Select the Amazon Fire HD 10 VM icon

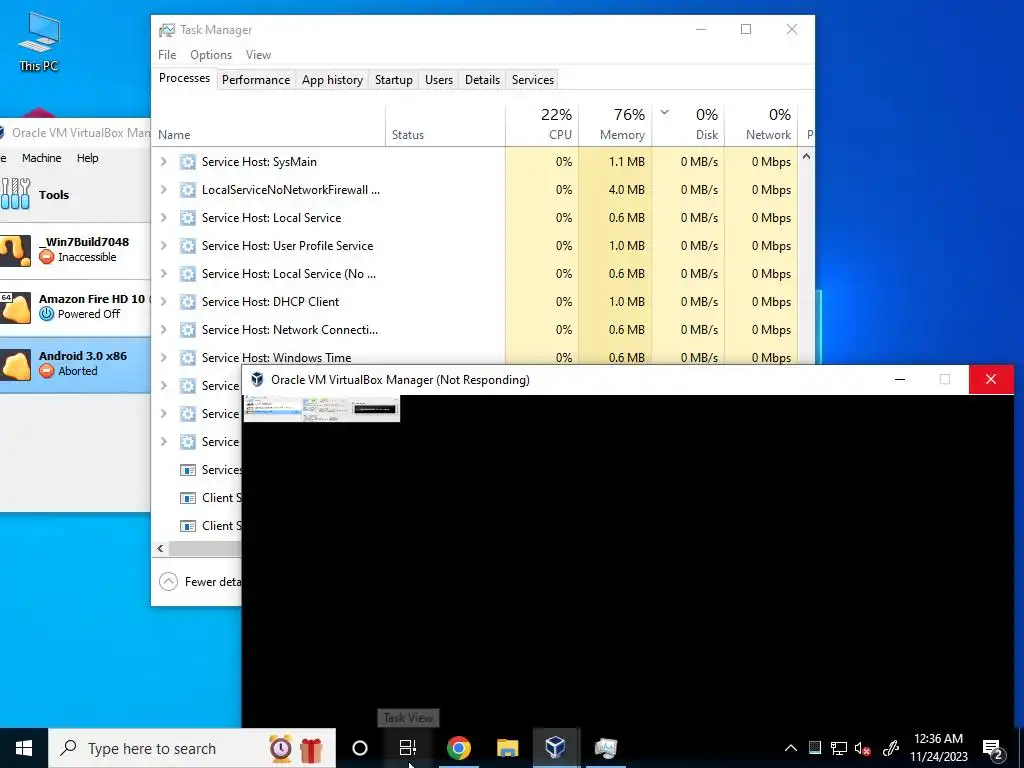(x=15, y=307)
